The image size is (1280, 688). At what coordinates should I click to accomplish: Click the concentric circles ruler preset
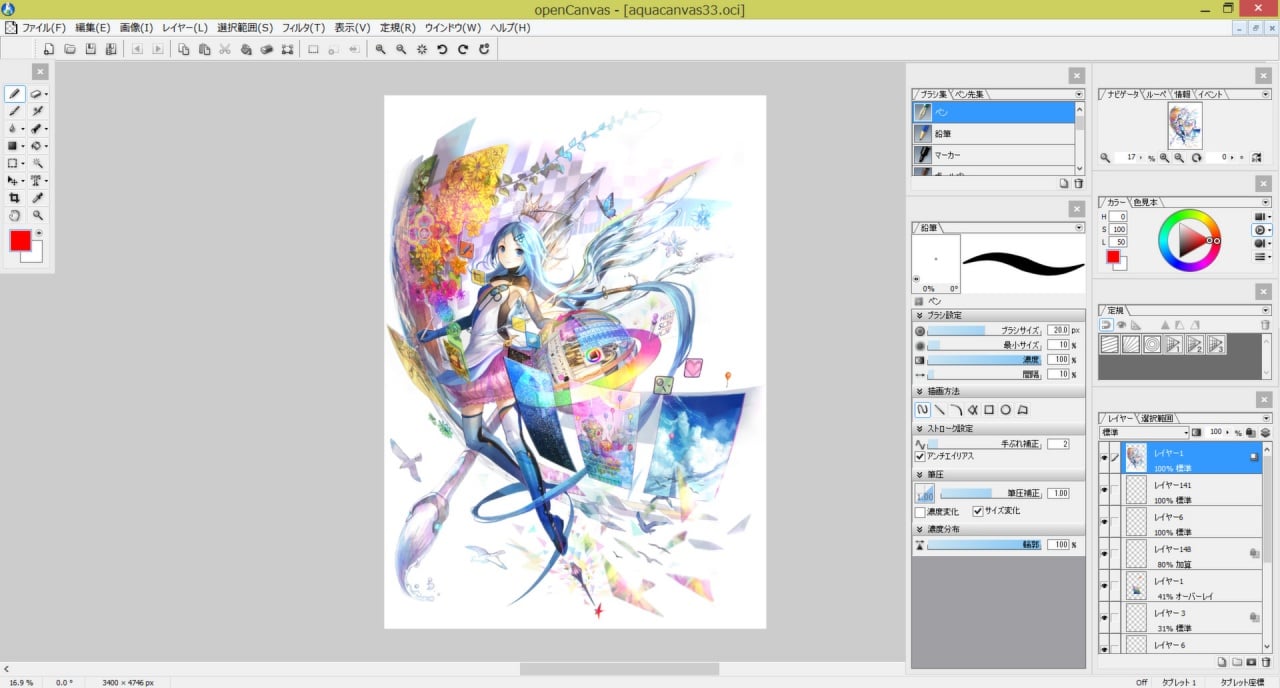1151,345
